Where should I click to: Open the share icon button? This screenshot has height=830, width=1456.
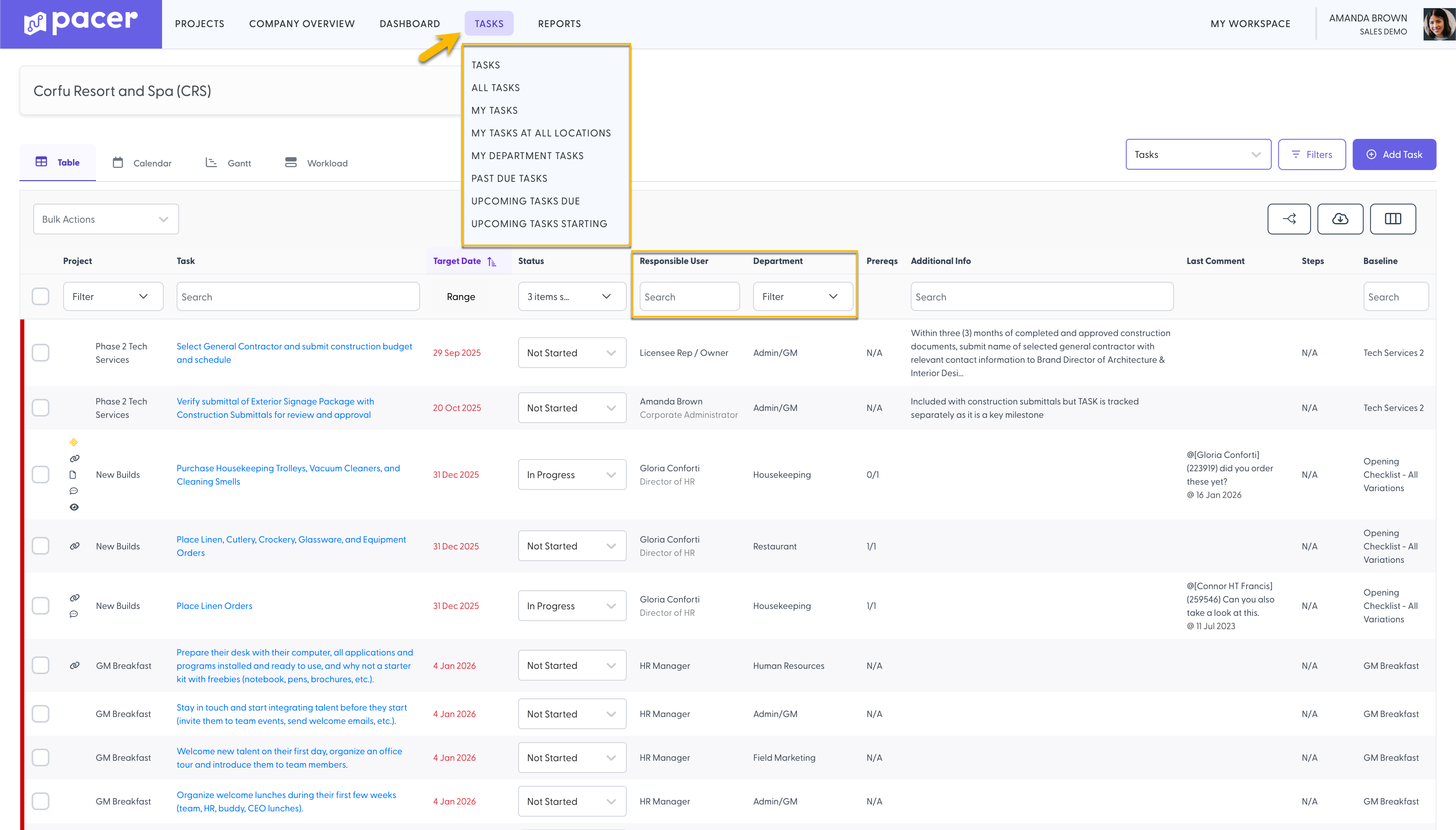(x=1289, y=219)
